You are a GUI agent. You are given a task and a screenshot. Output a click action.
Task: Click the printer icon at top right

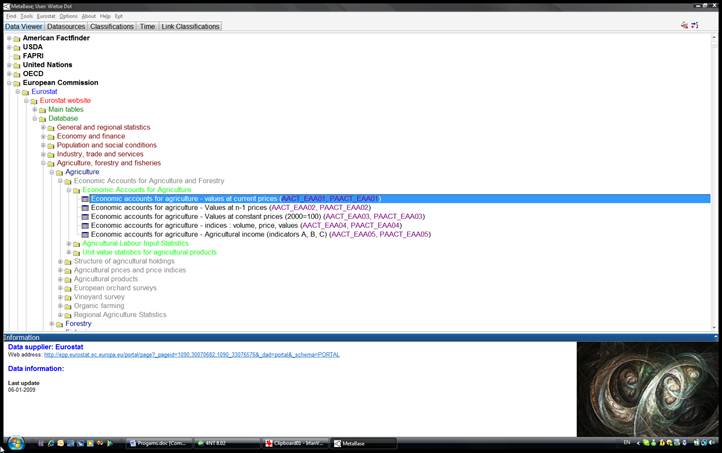tap(684, 25)
